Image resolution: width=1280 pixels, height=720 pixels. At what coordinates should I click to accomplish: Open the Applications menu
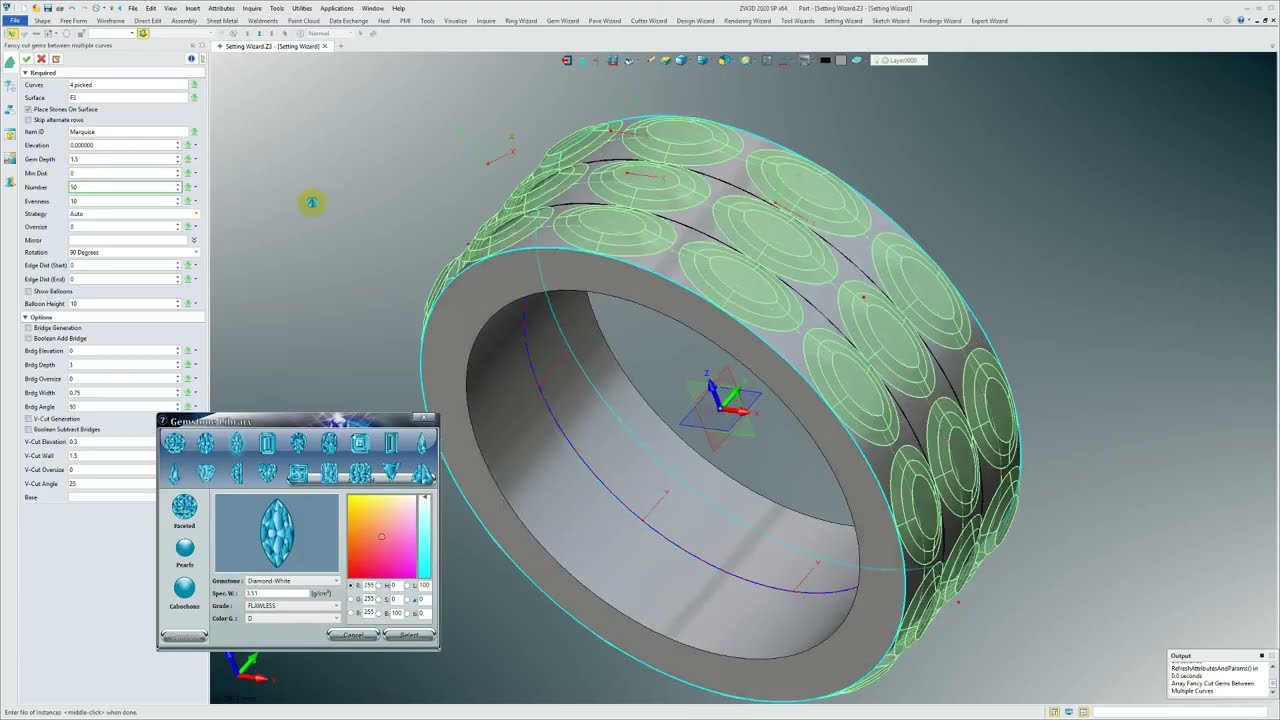click(337, 8)
